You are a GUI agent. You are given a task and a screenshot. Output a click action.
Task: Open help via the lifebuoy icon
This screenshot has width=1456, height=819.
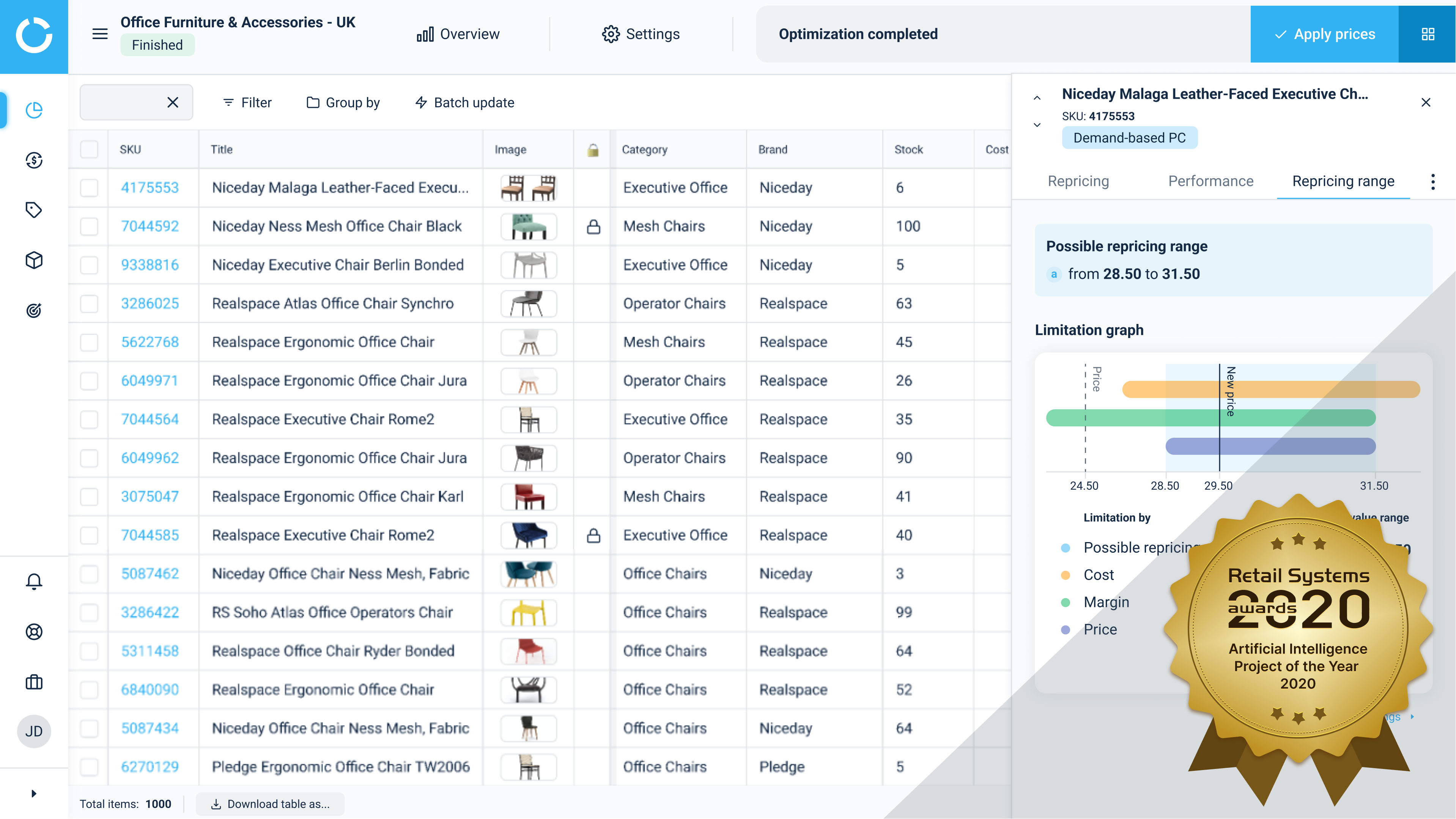(x=34, y=632)
